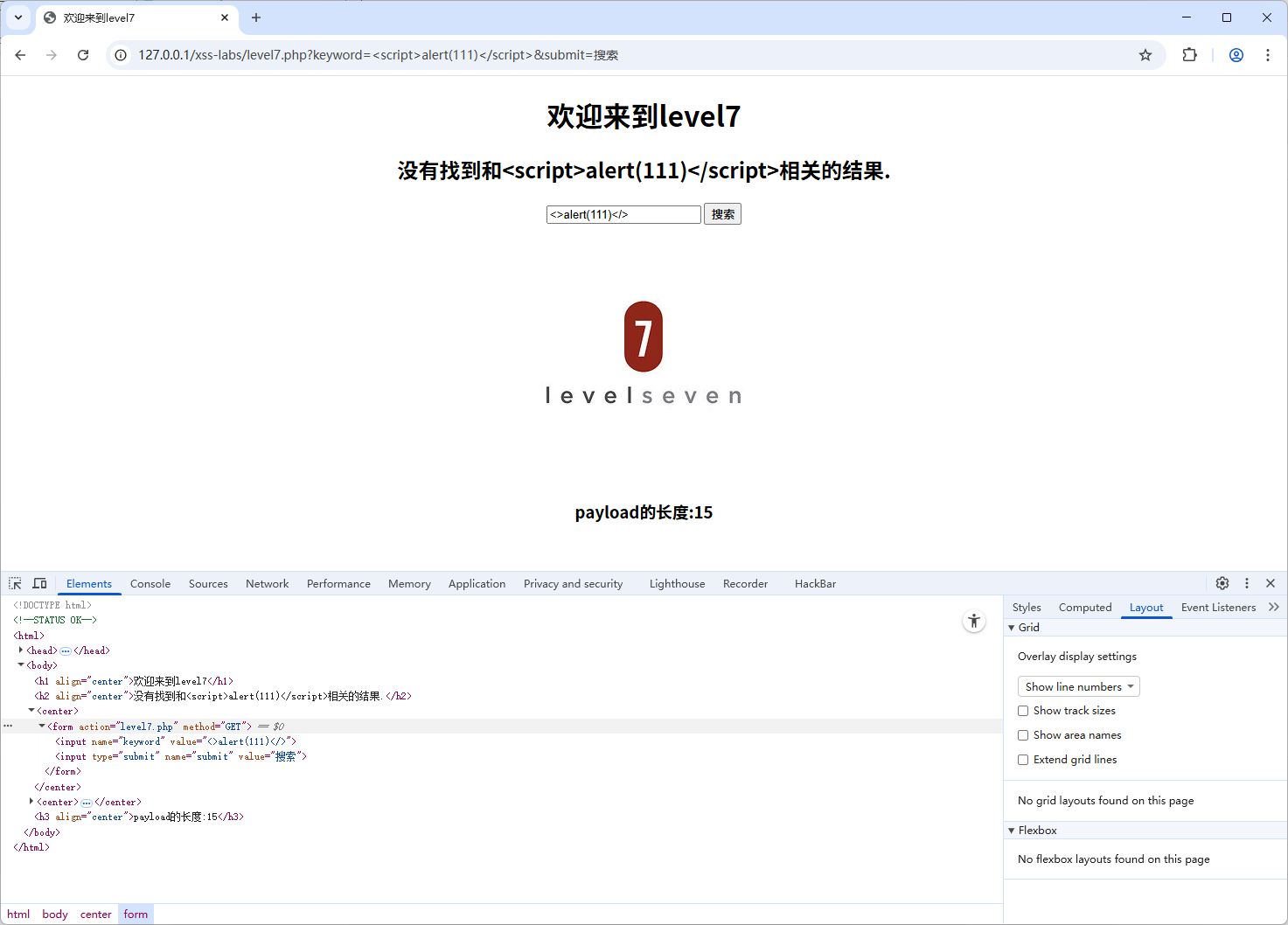The height and width of the screenshot is (925, 1288).
Task: Open the Chrome profile icon
Action: coord(1236,55)
